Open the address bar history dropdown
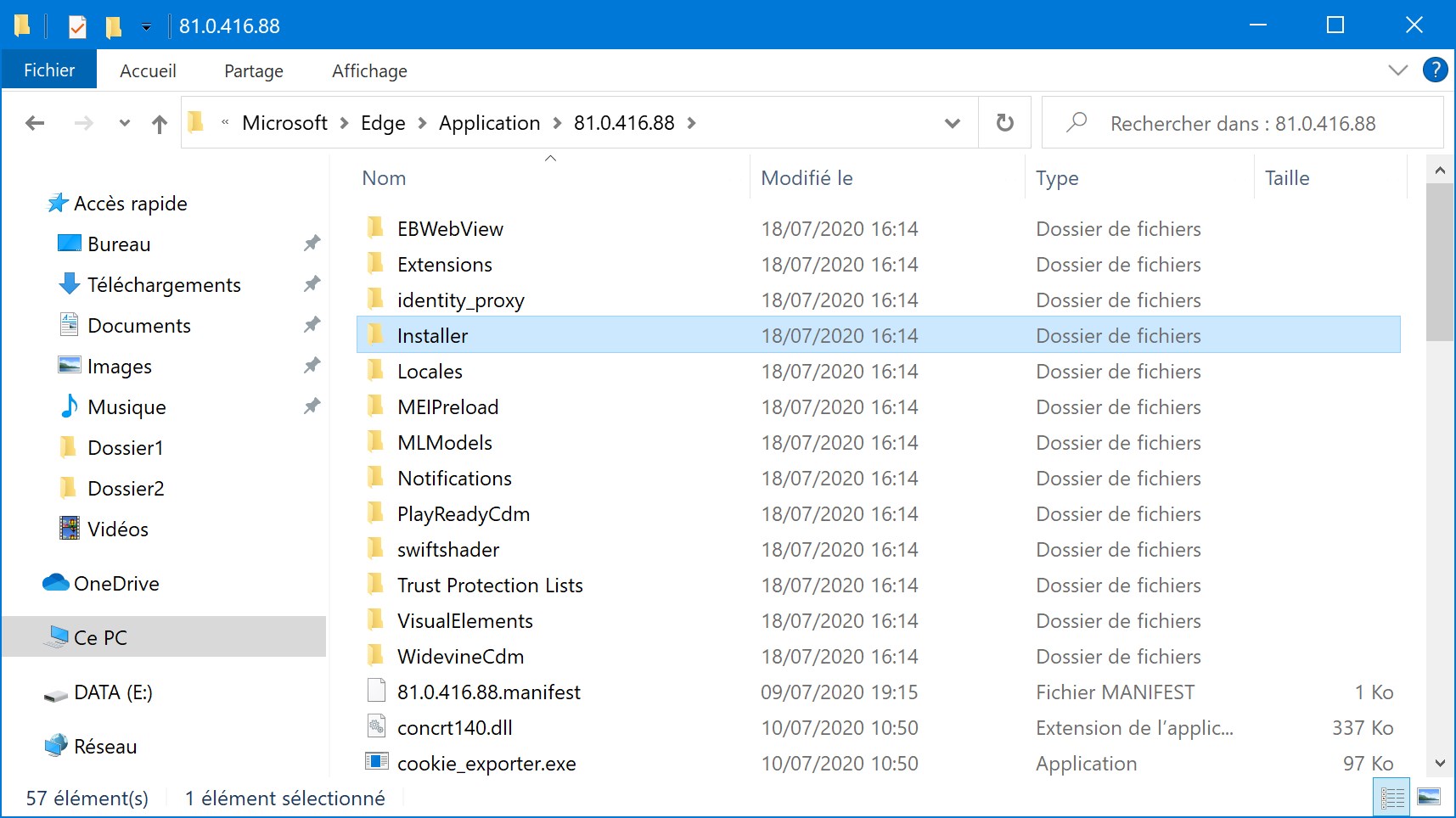The image size is (1456, 818). tap(953, 124)
